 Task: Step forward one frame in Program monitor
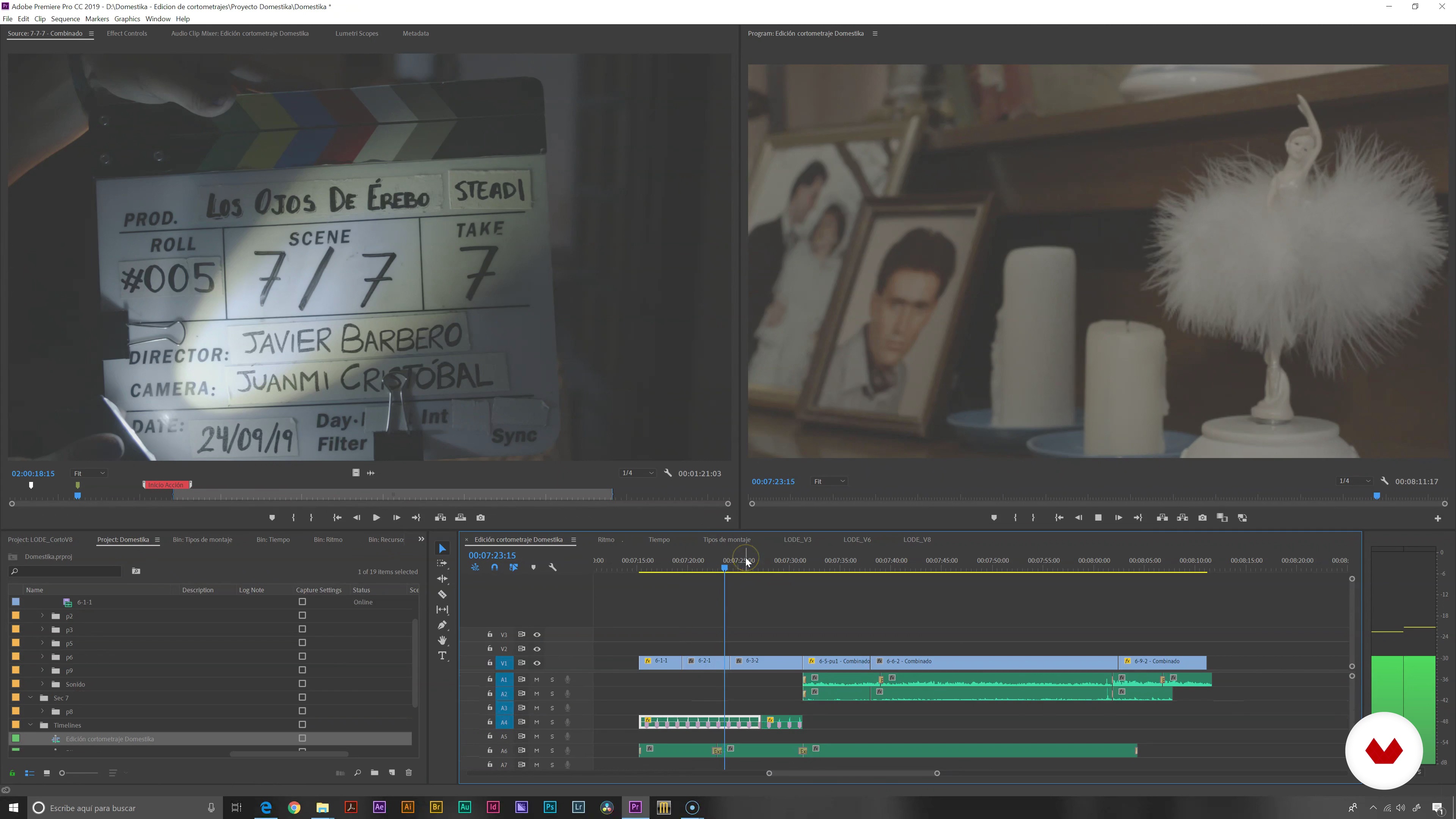point(1118,518)
